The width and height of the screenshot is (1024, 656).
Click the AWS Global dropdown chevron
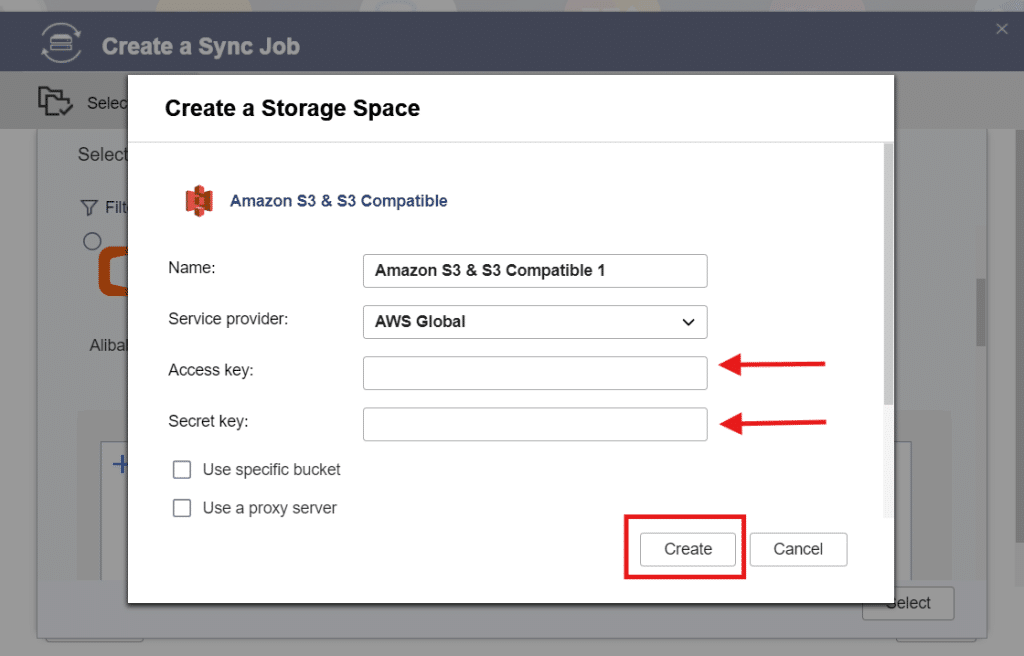pos(688,322)
